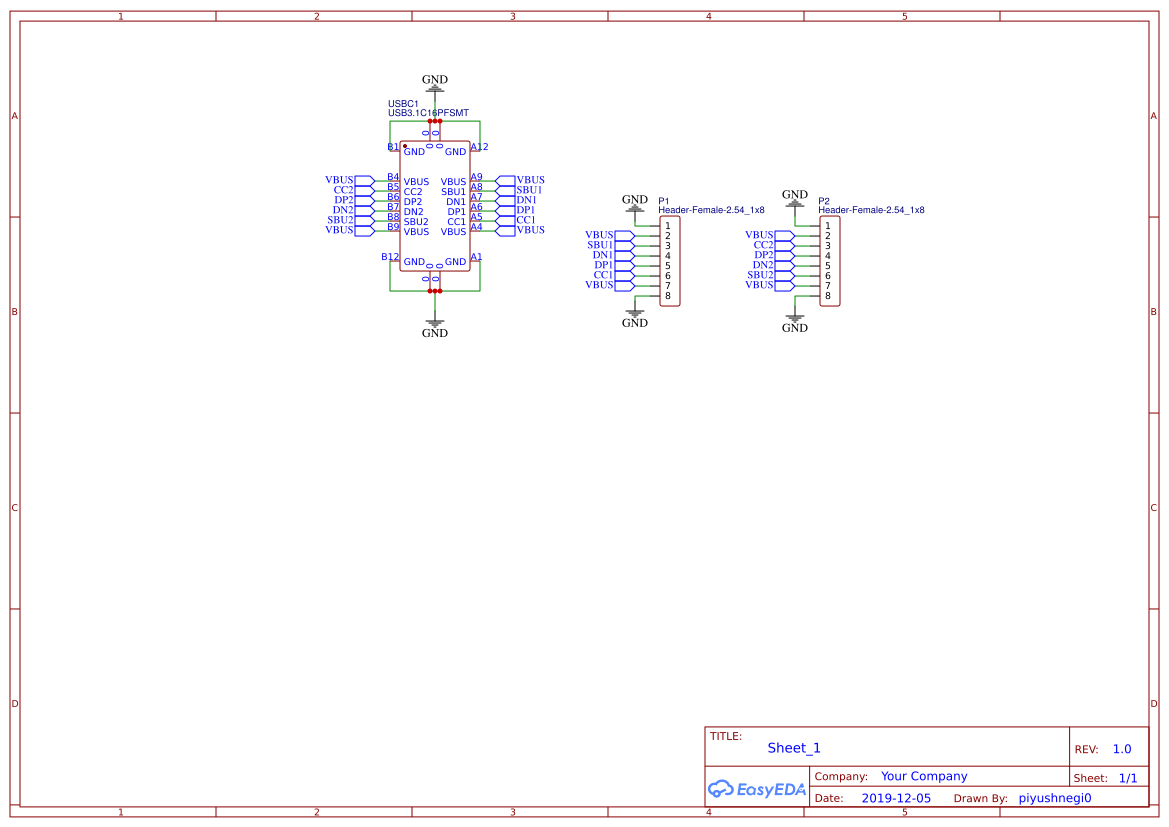The image size is (1169, 827).
Task: Select the GND power symbol above USBC1
Action: tap(434, 85)
